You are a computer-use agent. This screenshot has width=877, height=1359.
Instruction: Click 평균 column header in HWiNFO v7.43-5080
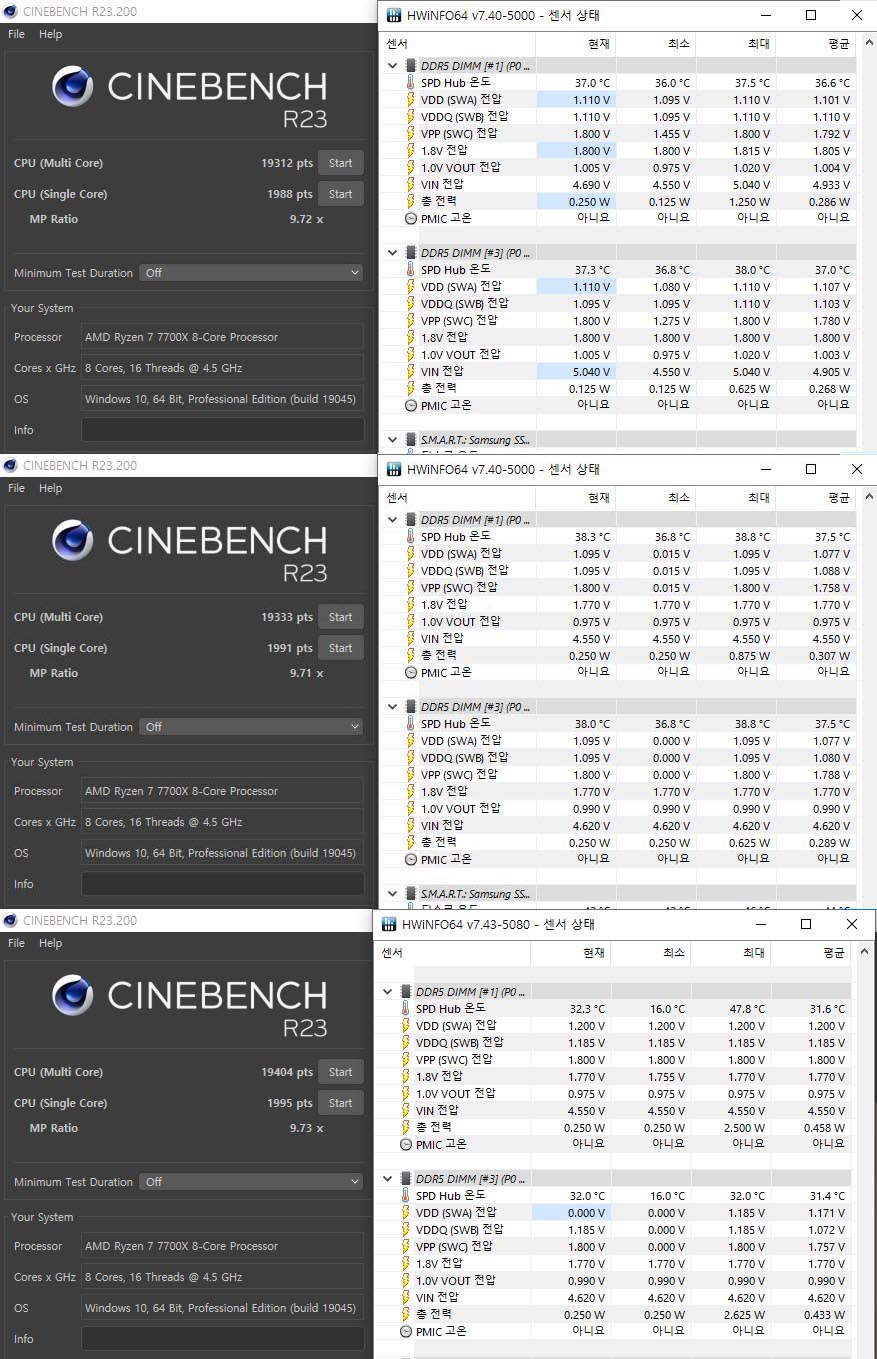click(x=811, y=953)
